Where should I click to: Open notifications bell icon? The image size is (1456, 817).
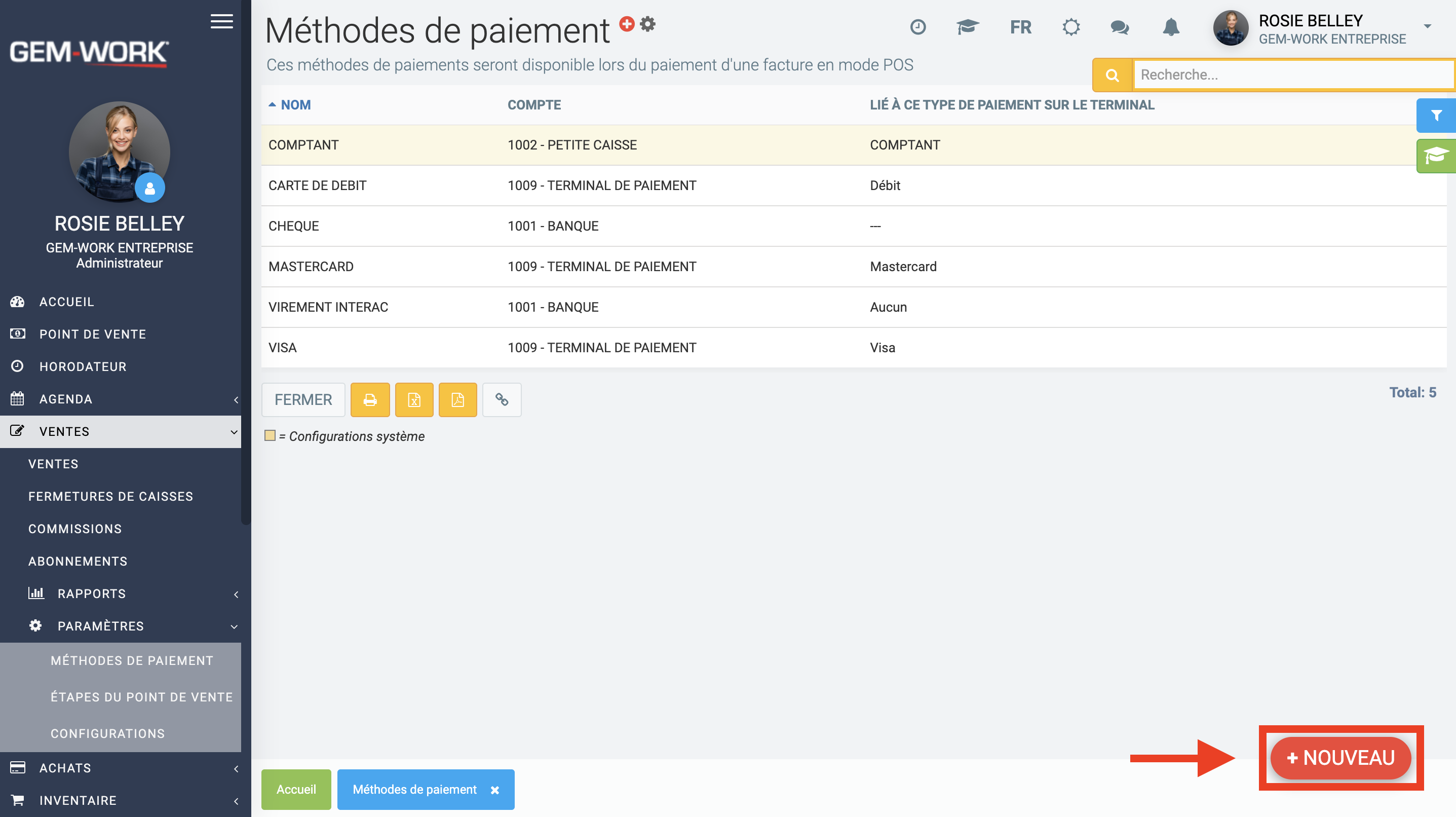(1171, 27)
